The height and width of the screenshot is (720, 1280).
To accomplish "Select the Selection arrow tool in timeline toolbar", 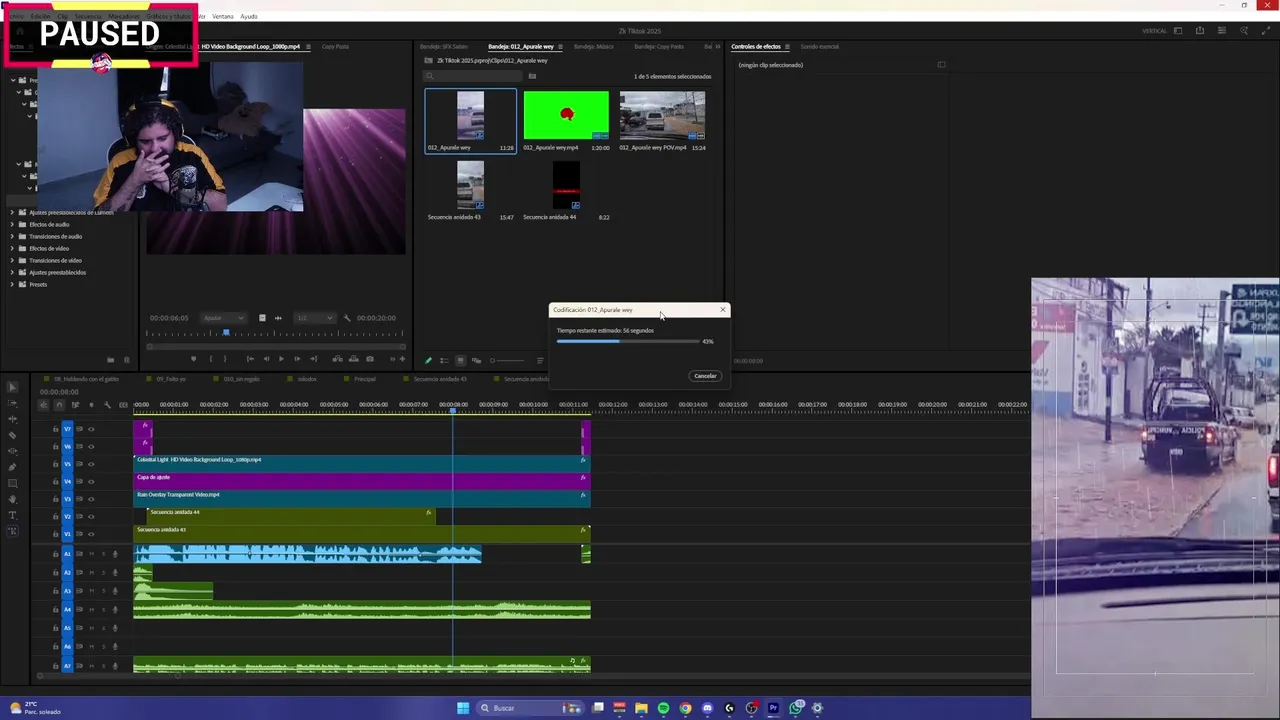I will pos(12,387).
